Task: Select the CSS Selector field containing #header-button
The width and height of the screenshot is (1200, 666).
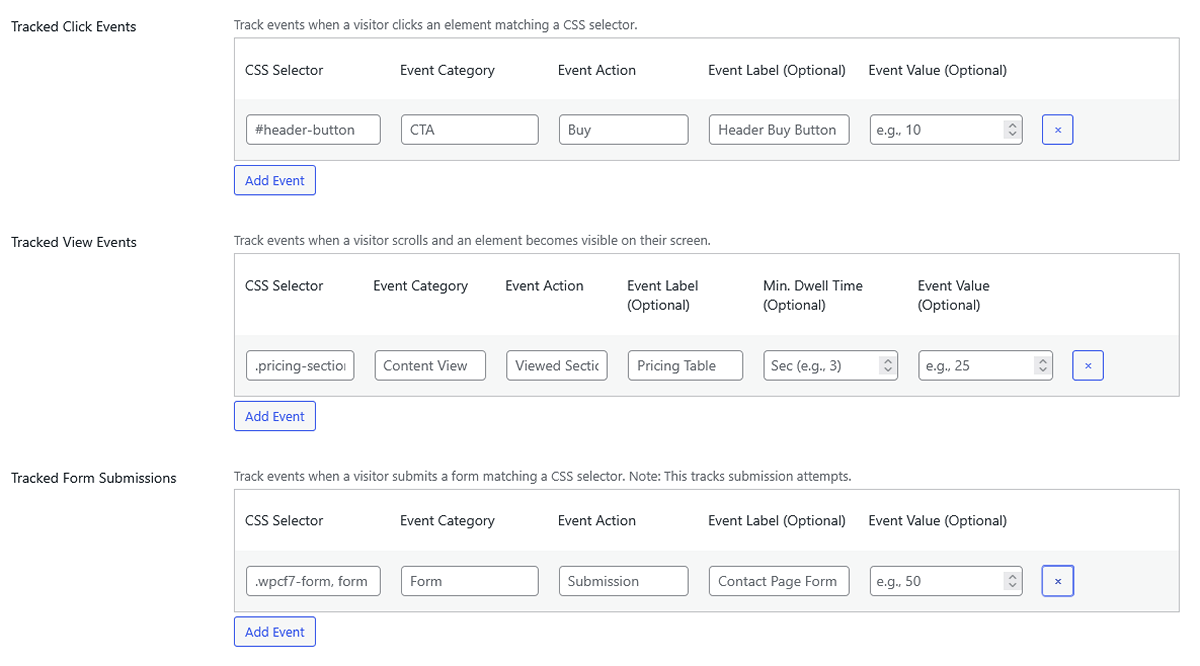Action: click(x=313, y=129)
